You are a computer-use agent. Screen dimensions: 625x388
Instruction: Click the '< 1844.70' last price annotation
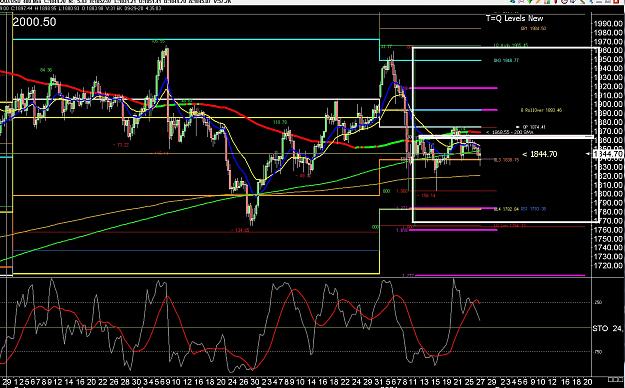click(x=540, y=154)
